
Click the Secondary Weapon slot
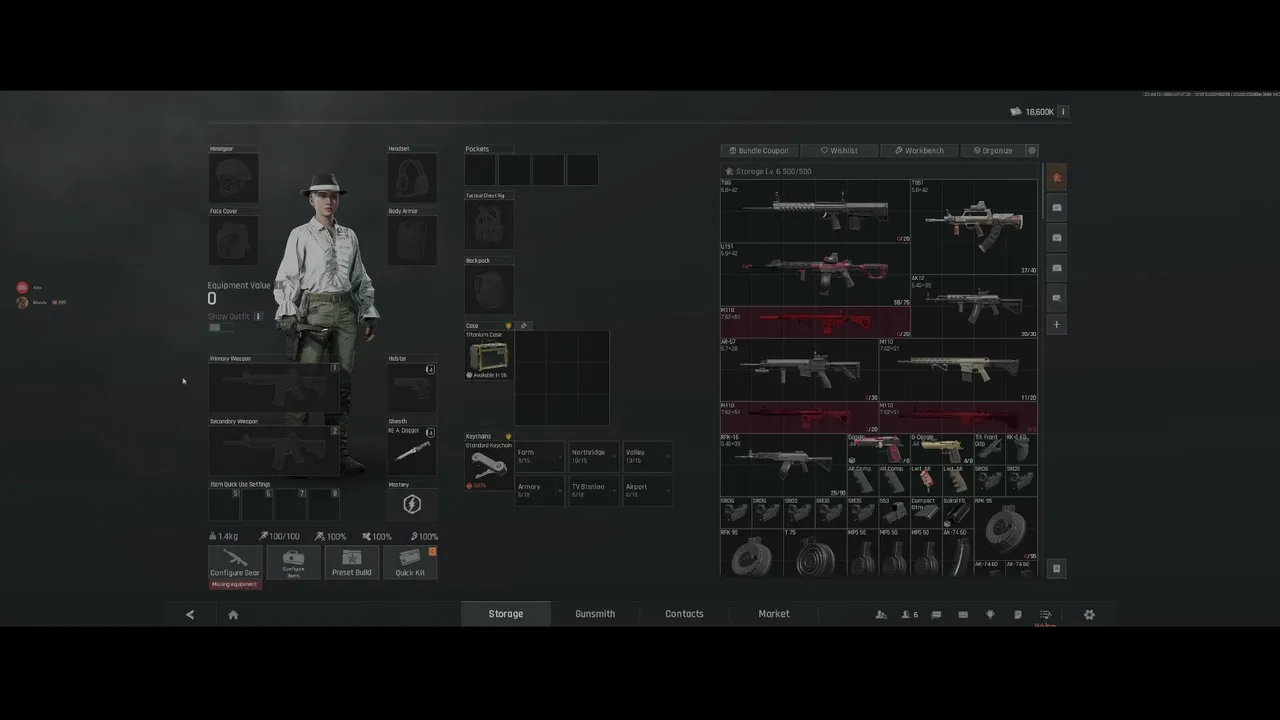click(274, 451)
